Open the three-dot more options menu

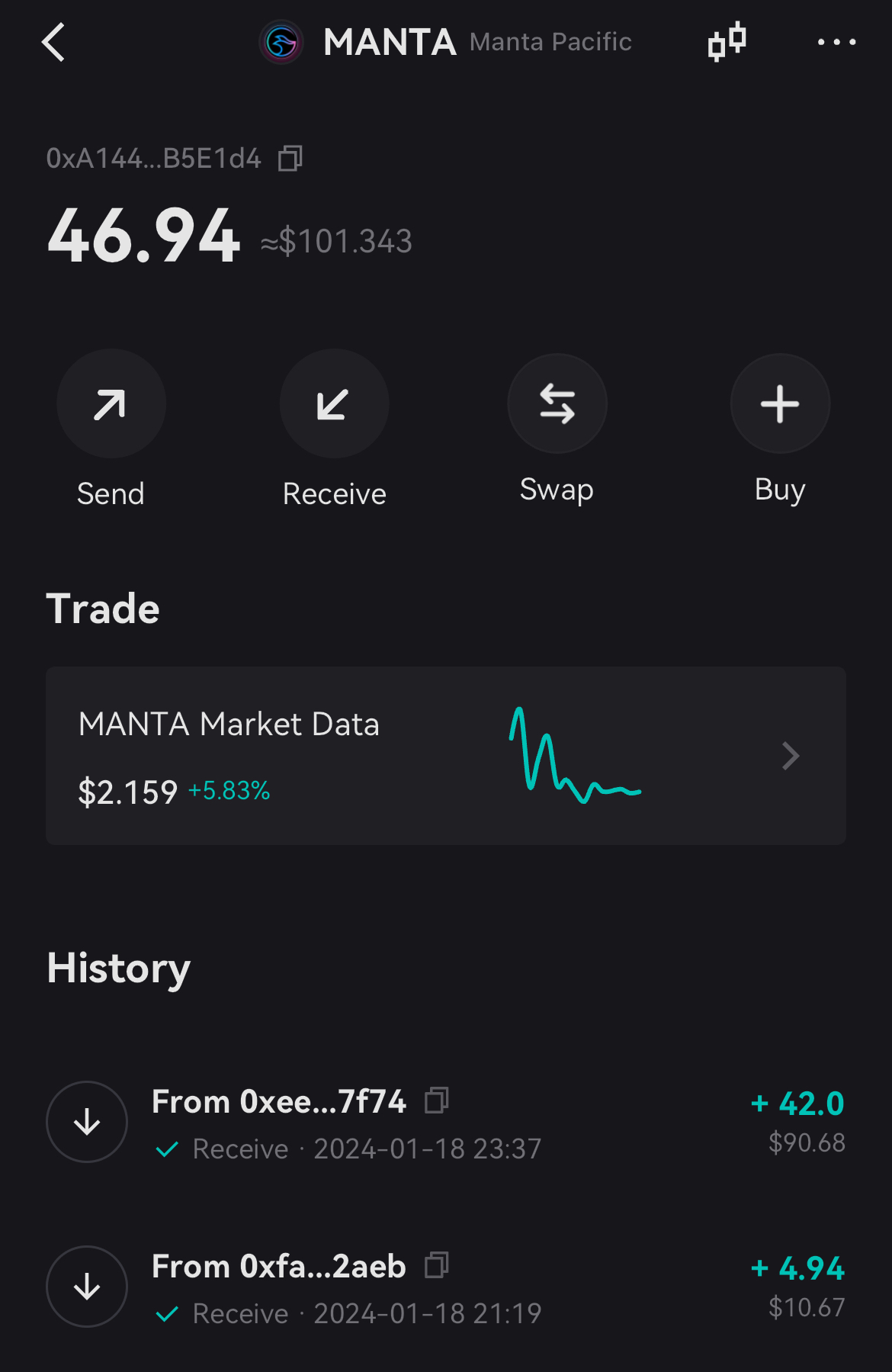(836, 42)
